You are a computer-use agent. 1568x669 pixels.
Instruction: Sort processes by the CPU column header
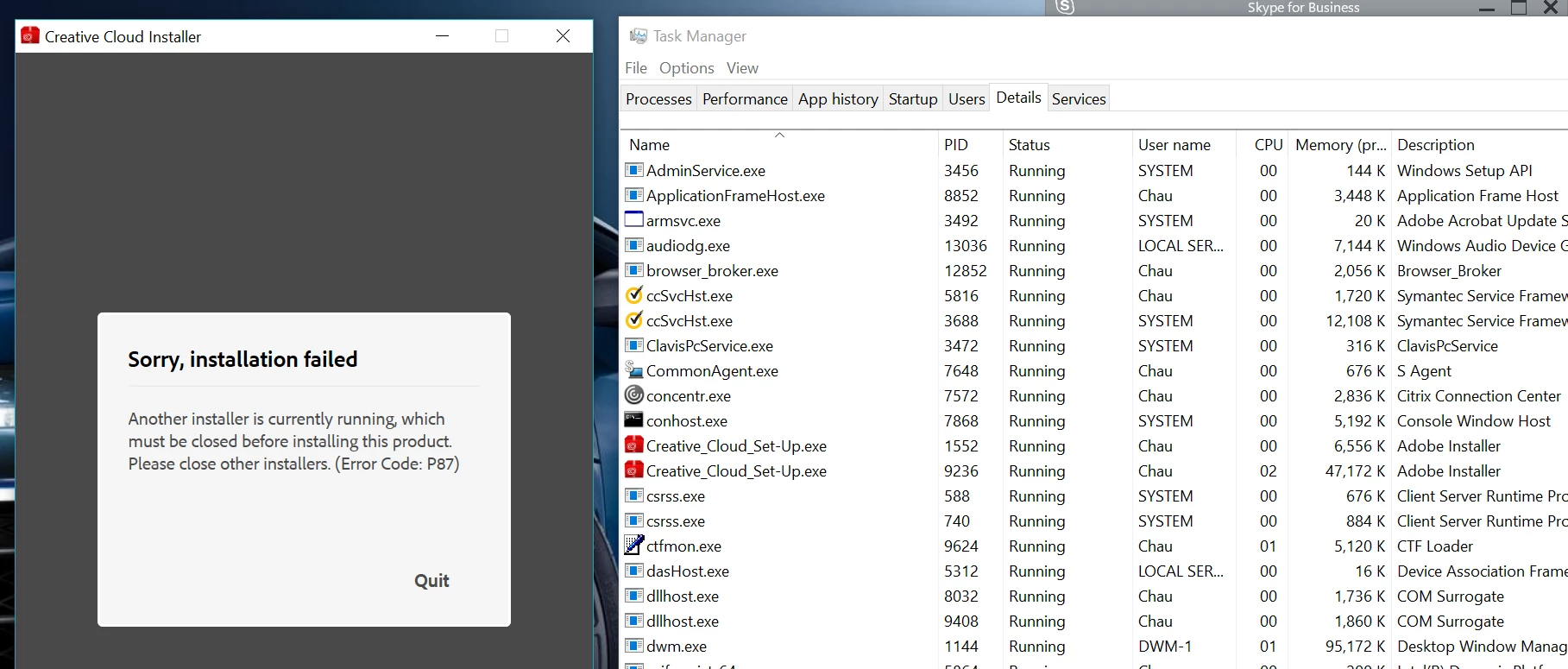pyautogui.click(x=1263, y=144)
